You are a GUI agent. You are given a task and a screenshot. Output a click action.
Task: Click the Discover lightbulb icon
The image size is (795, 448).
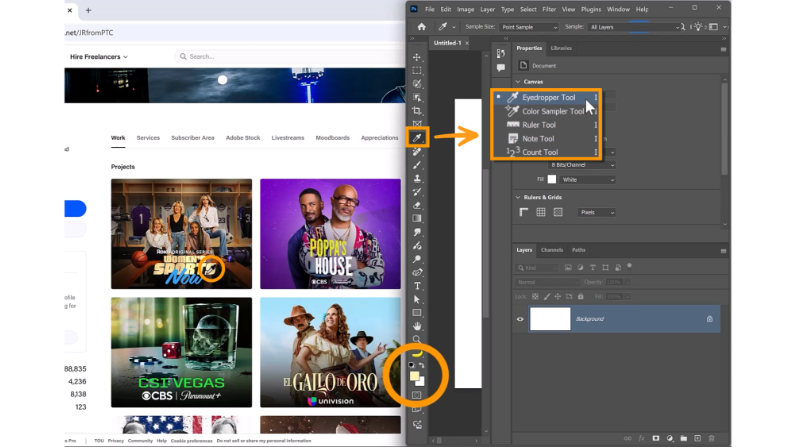tap(699, 27)
